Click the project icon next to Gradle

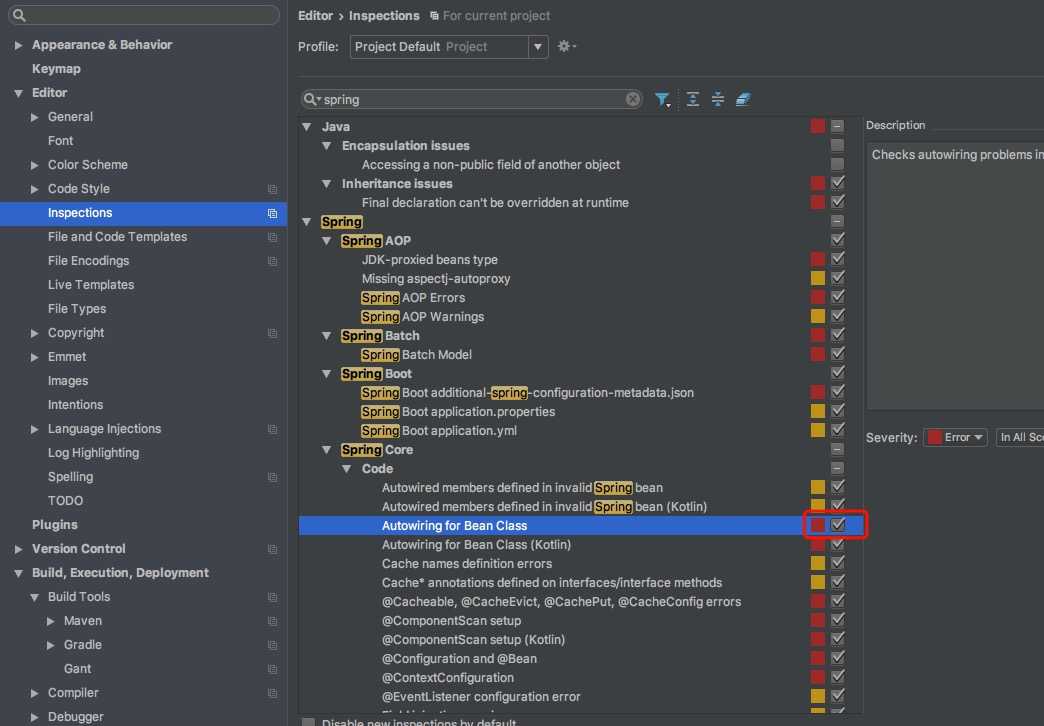pos(272,645)
